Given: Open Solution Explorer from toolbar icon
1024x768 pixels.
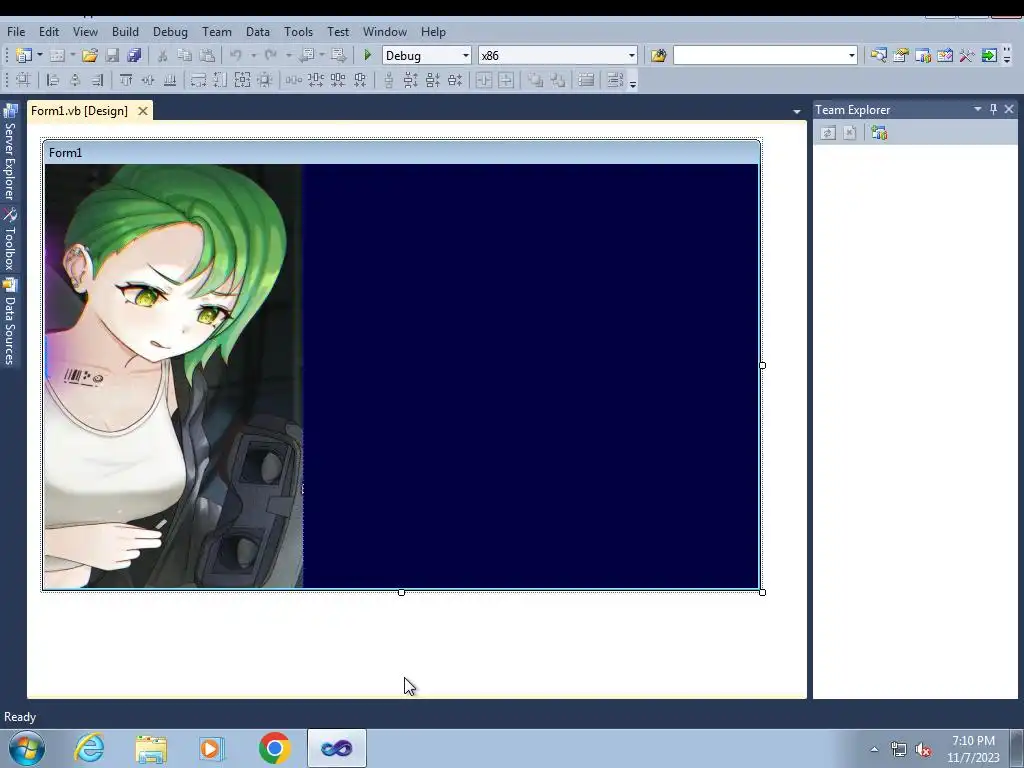Looking at the screenshot, I should tap(878, 56).
